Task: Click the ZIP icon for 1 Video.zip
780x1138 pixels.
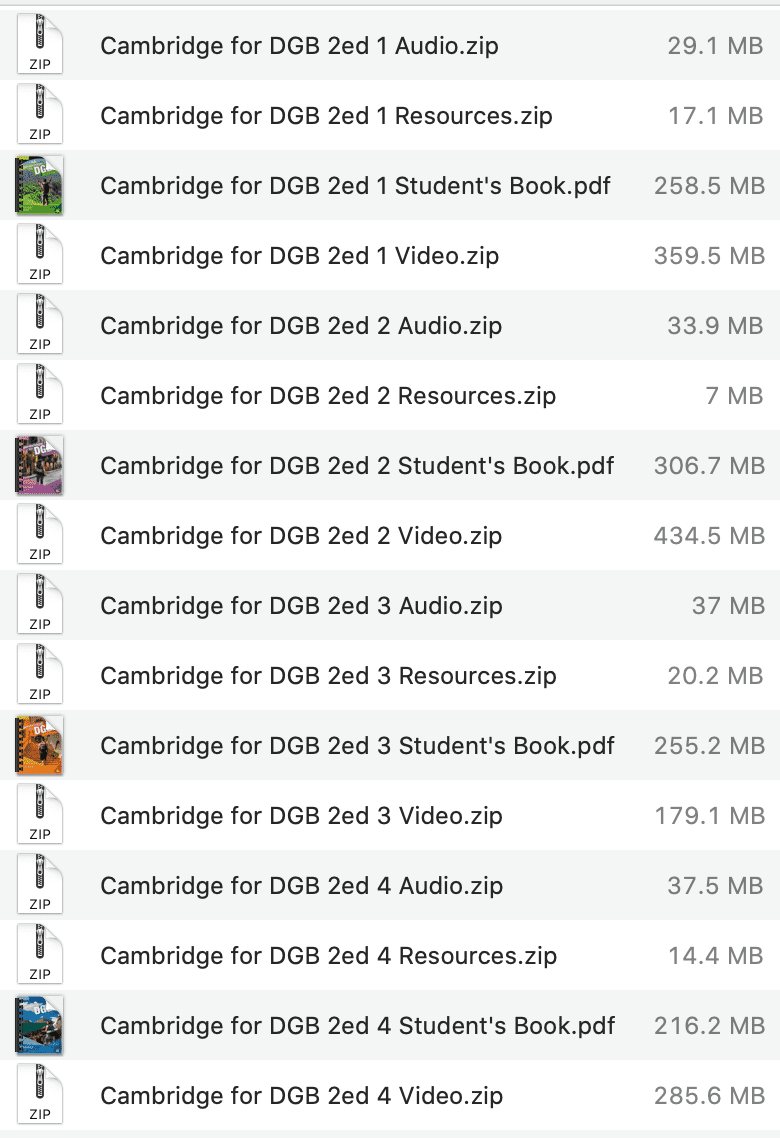Action: point(40,256)
